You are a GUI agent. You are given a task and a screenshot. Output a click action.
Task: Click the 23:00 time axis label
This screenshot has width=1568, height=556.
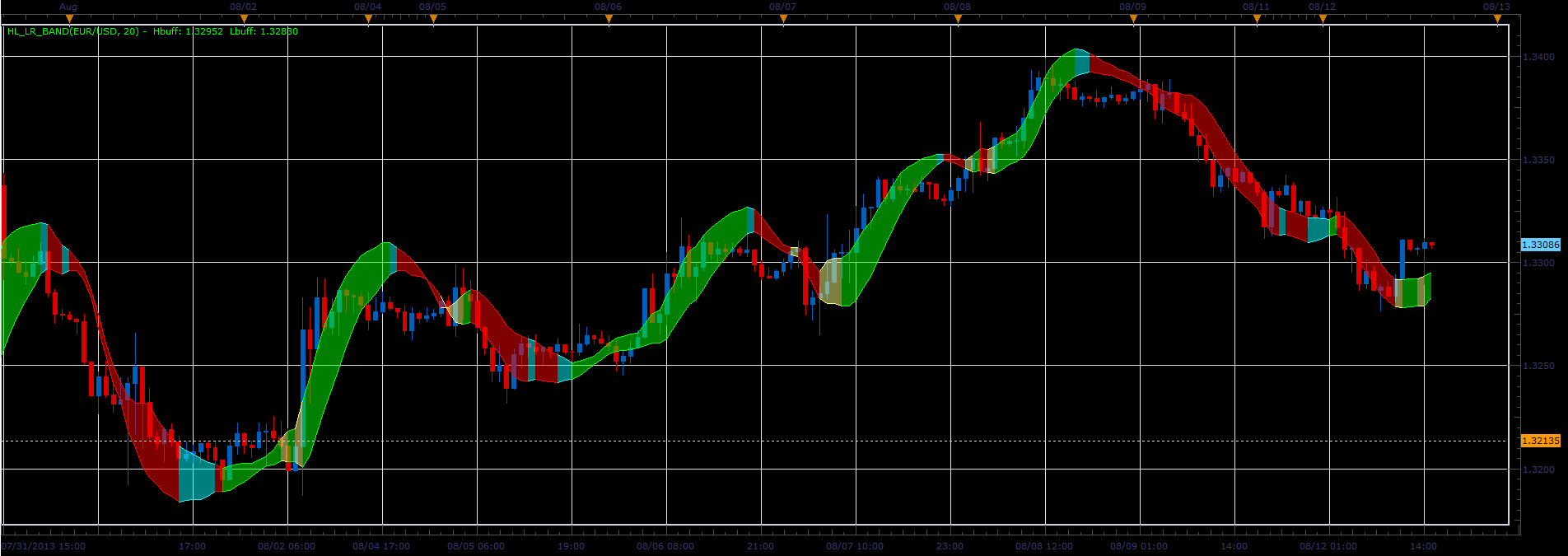click(x=950, y=546)
